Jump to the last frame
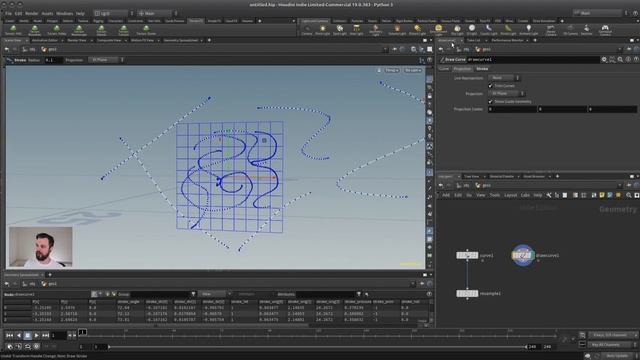The height and width of the screenshot is (360, 640). (x=46, y=336)
